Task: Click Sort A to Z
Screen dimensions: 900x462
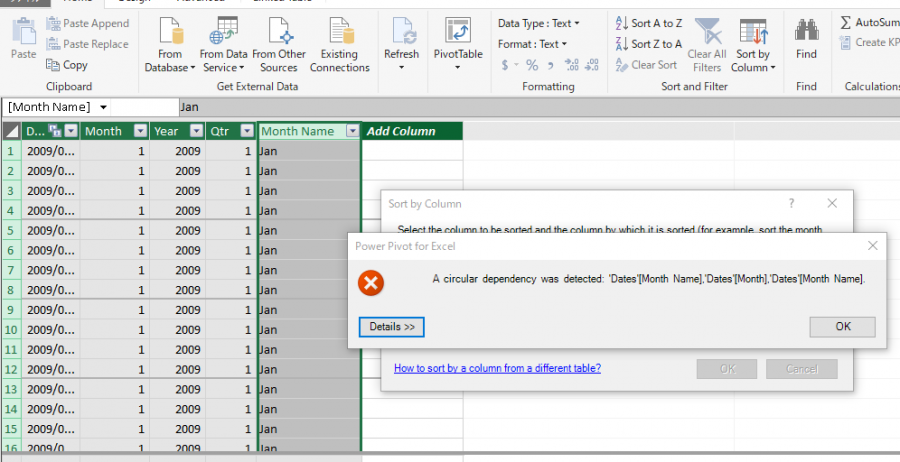Action: pyautogui.click(x=649, y=24)
